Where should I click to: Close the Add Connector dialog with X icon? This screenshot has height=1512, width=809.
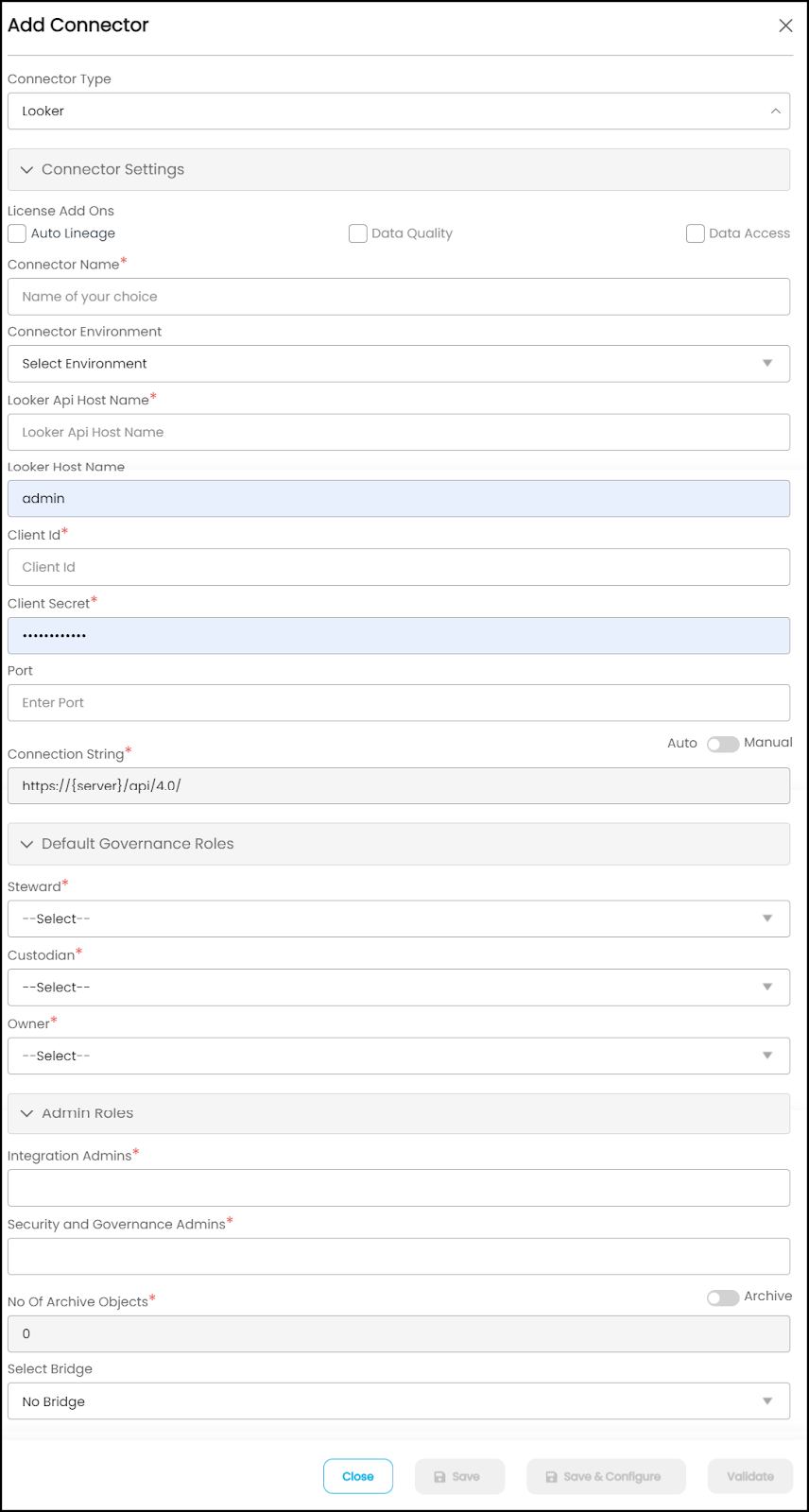coord(785,26)
